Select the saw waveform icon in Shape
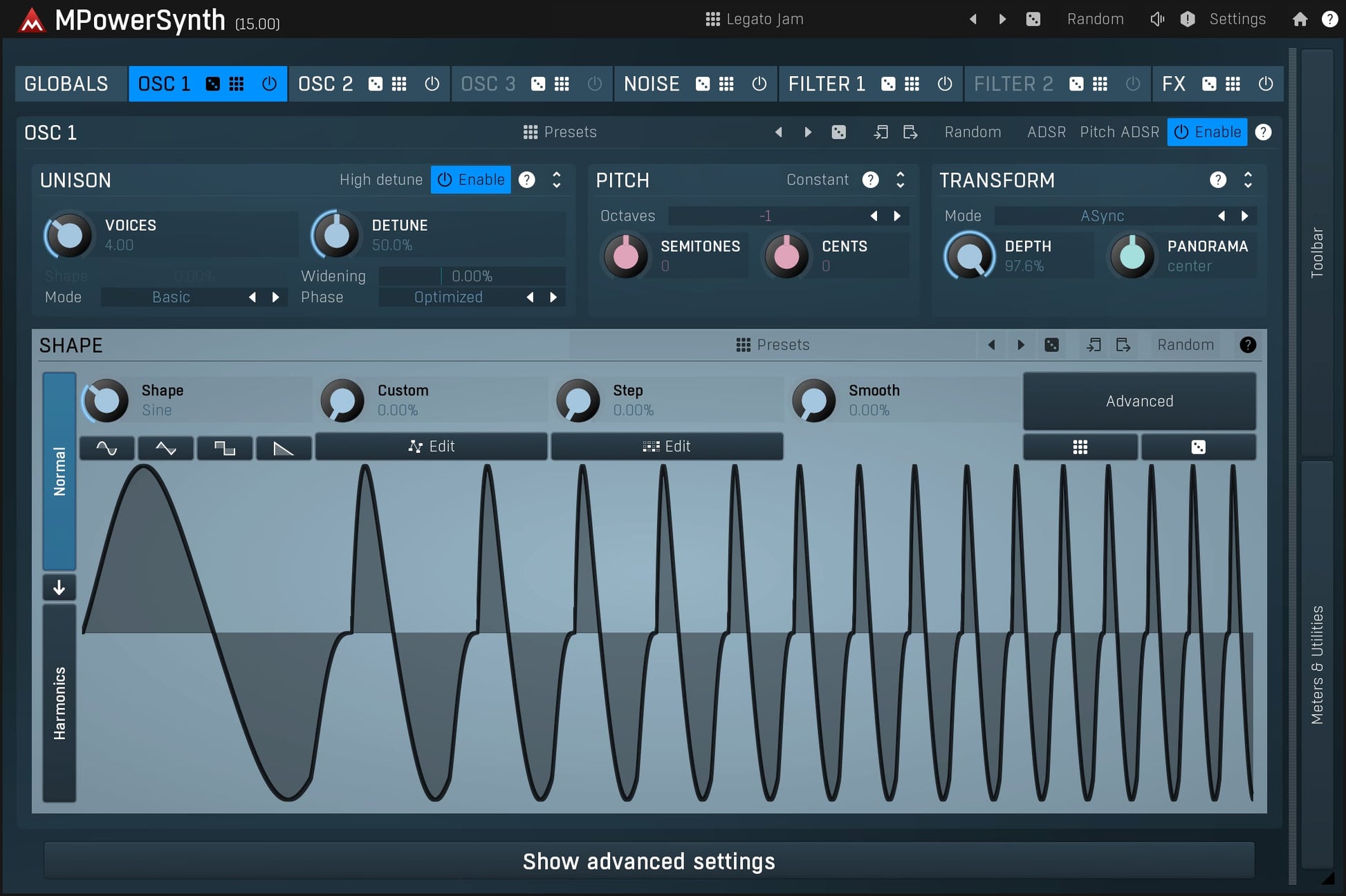 284,447
